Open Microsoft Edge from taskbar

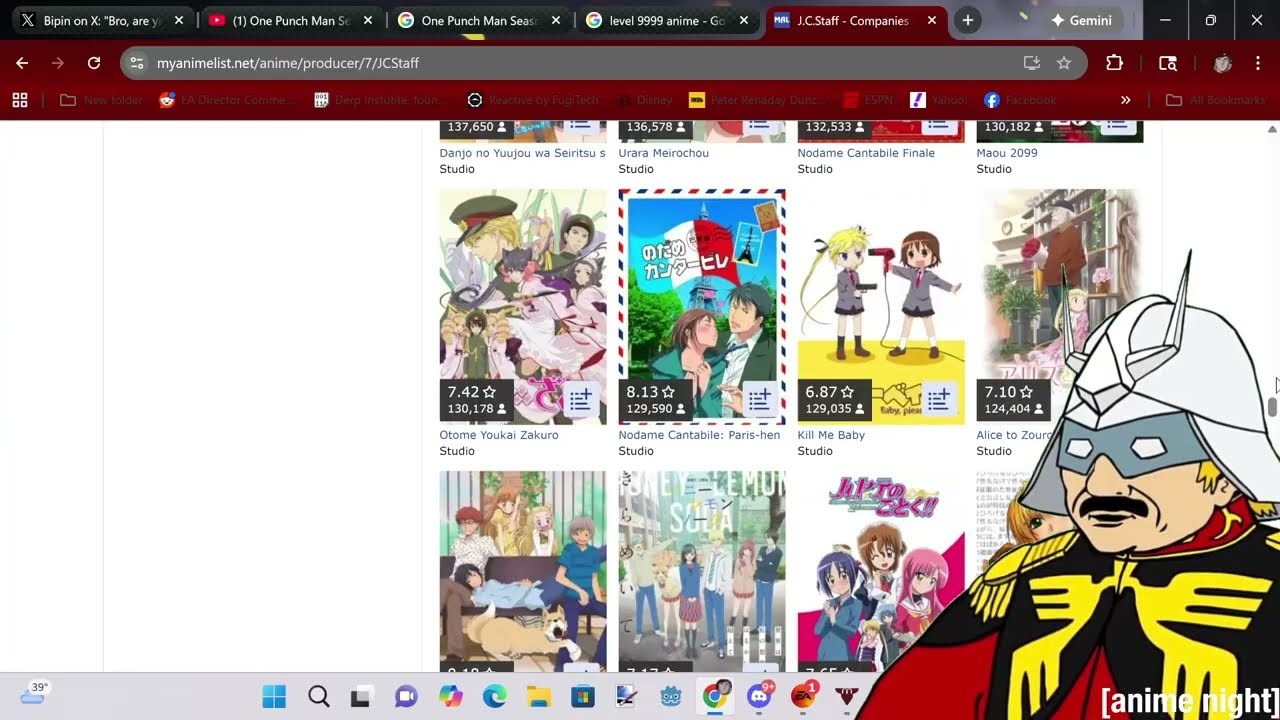495,696
